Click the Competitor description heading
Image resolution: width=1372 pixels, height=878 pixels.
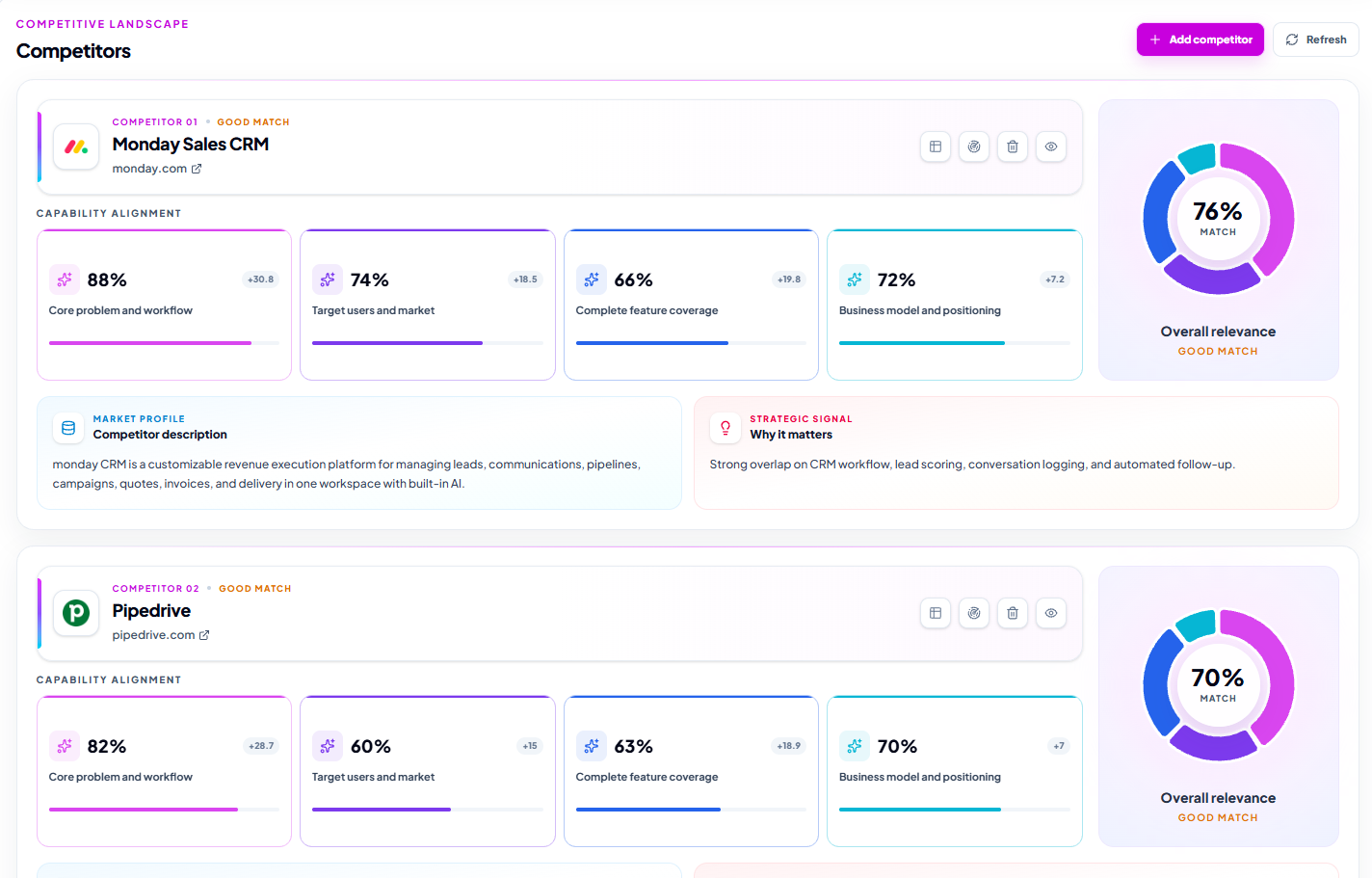(x=160, y=435)
